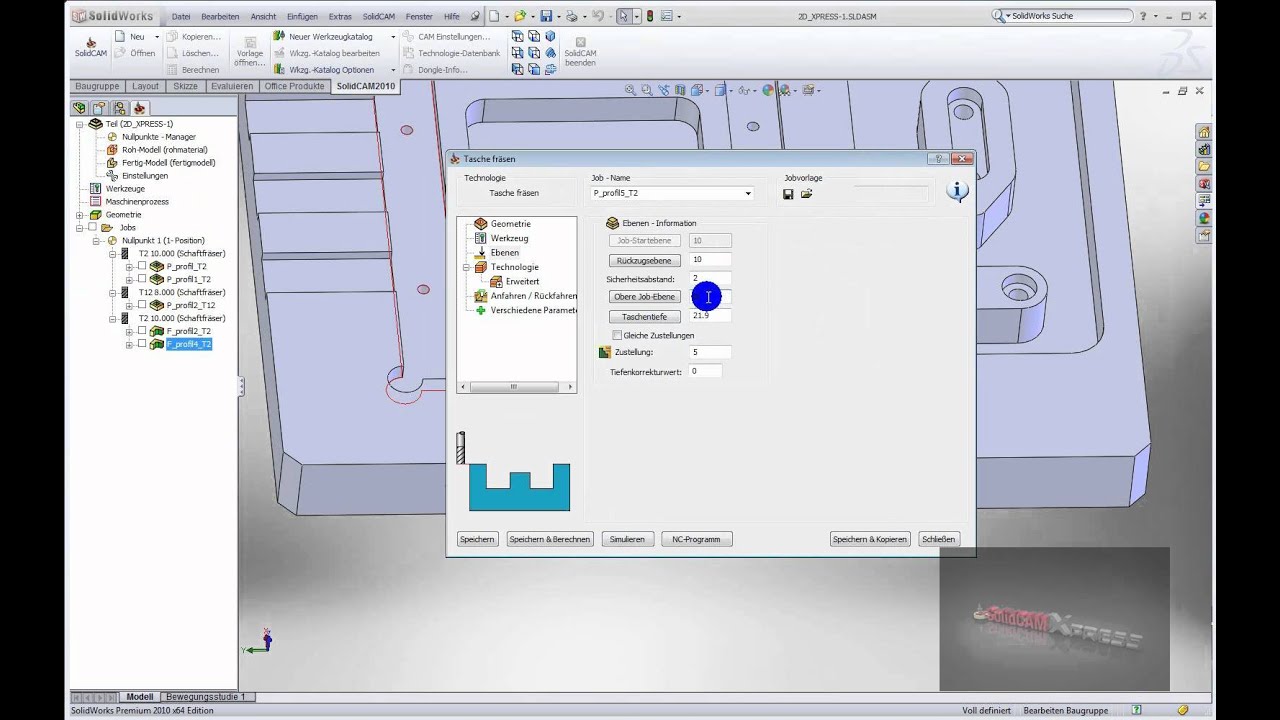Screen dimensions: 1280x720
Task: Expand the P_profil_T2 job node
Action: (x=129, y=266)
